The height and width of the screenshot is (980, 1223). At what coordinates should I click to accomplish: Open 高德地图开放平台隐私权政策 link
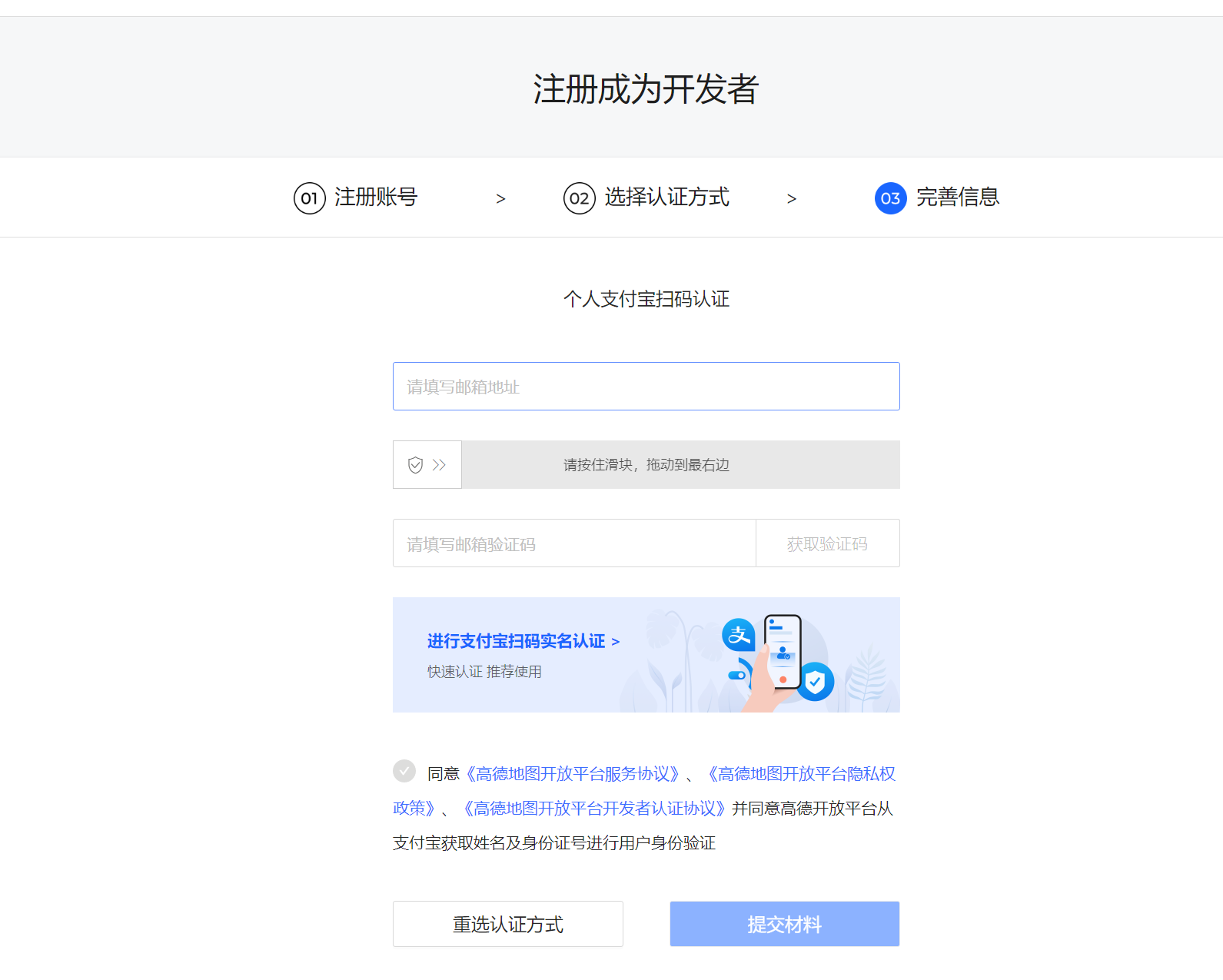pyautogui.click(x=799, y=774)
